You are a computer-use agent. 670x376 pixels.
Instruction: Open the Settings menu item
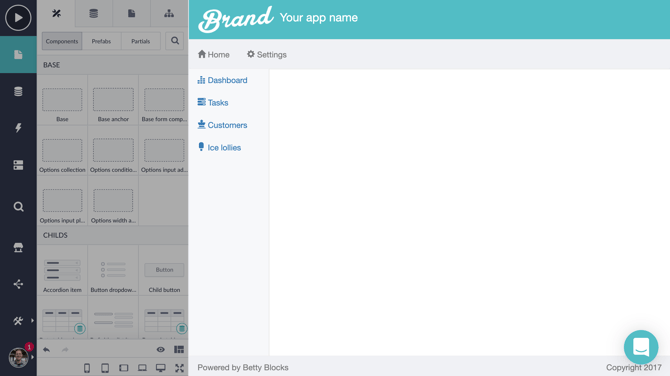coord(267,54)
